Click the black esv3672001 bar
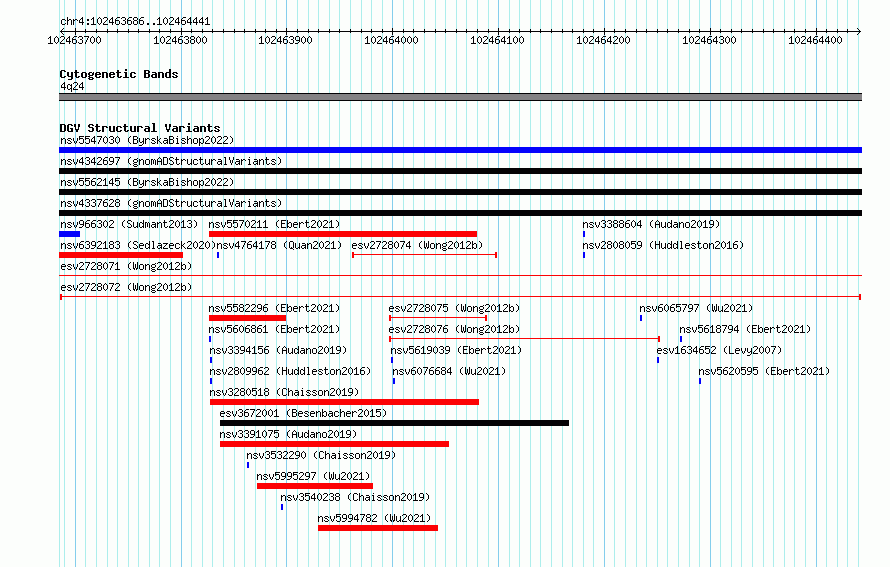The height and width of the screenshot is (567, 890). pyautogui.click(x=394, y=423)
